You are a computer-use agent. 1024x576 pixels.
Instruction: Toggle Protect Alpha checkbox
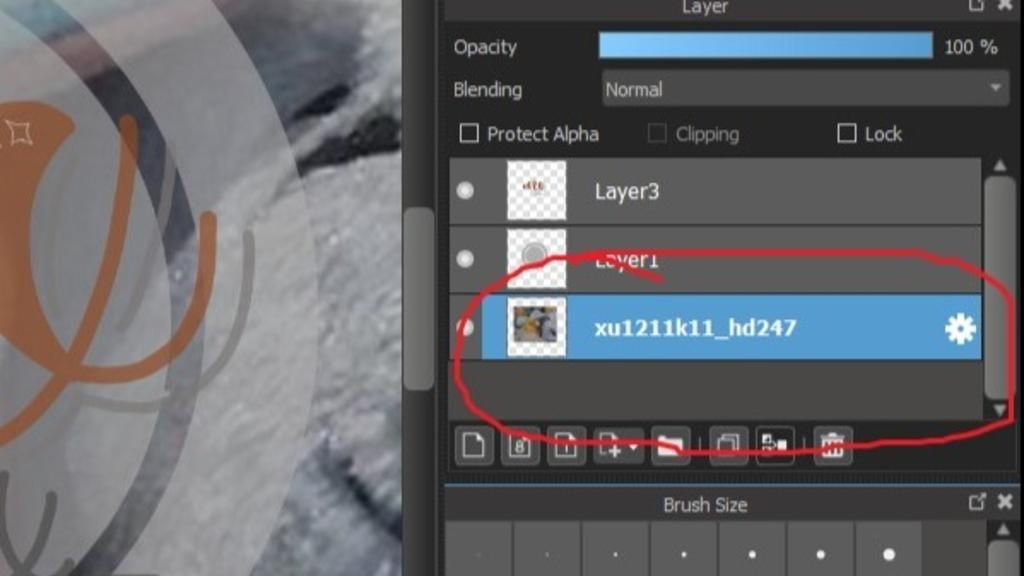coord(469,134)
